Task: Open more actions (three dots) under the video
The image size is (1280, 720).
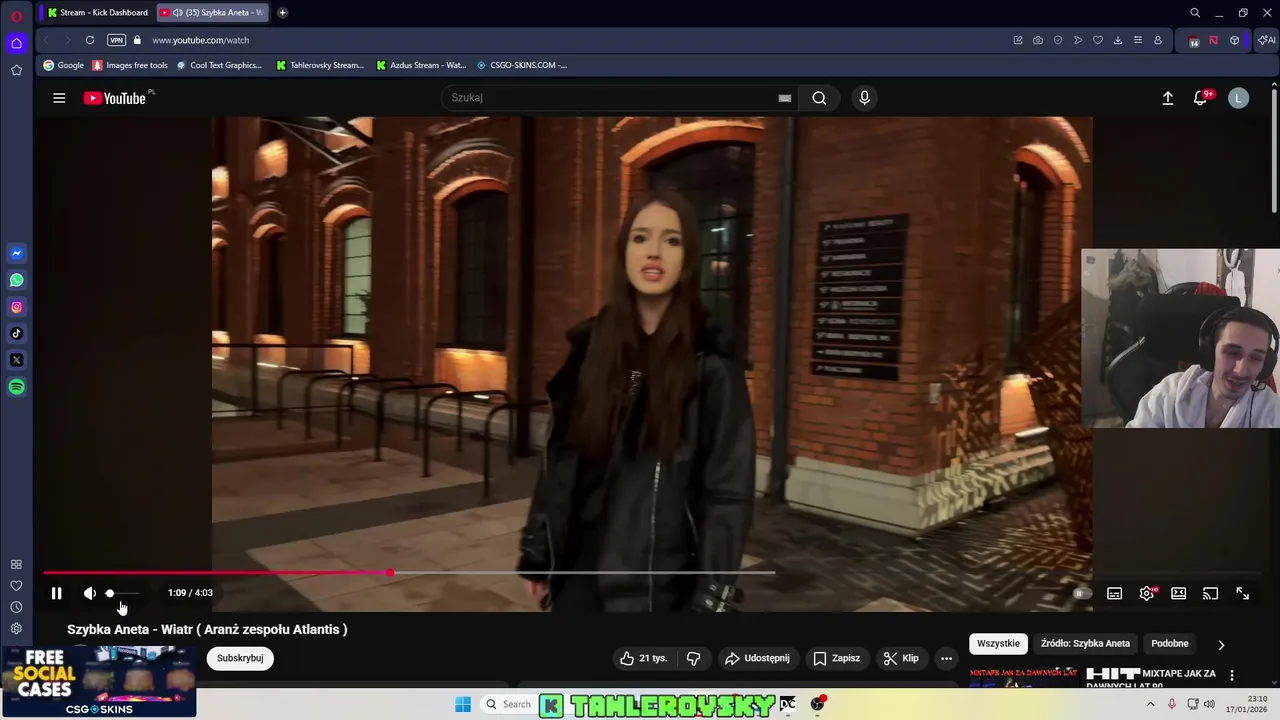Action: [946, 658]
